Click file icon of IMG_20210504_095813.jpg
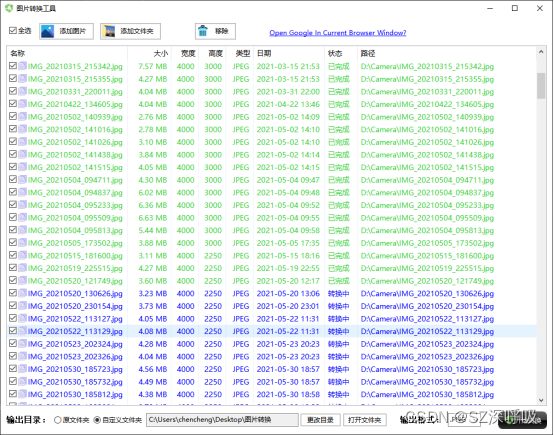The width and height of the screenshot is (554, 435). tap(23, 230)
